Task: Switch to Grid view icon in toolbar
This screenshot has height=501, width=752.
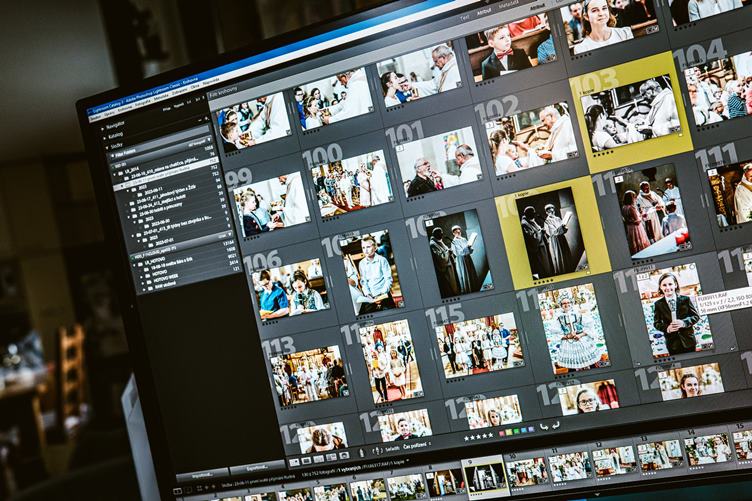Action: (x=294, y=463)
